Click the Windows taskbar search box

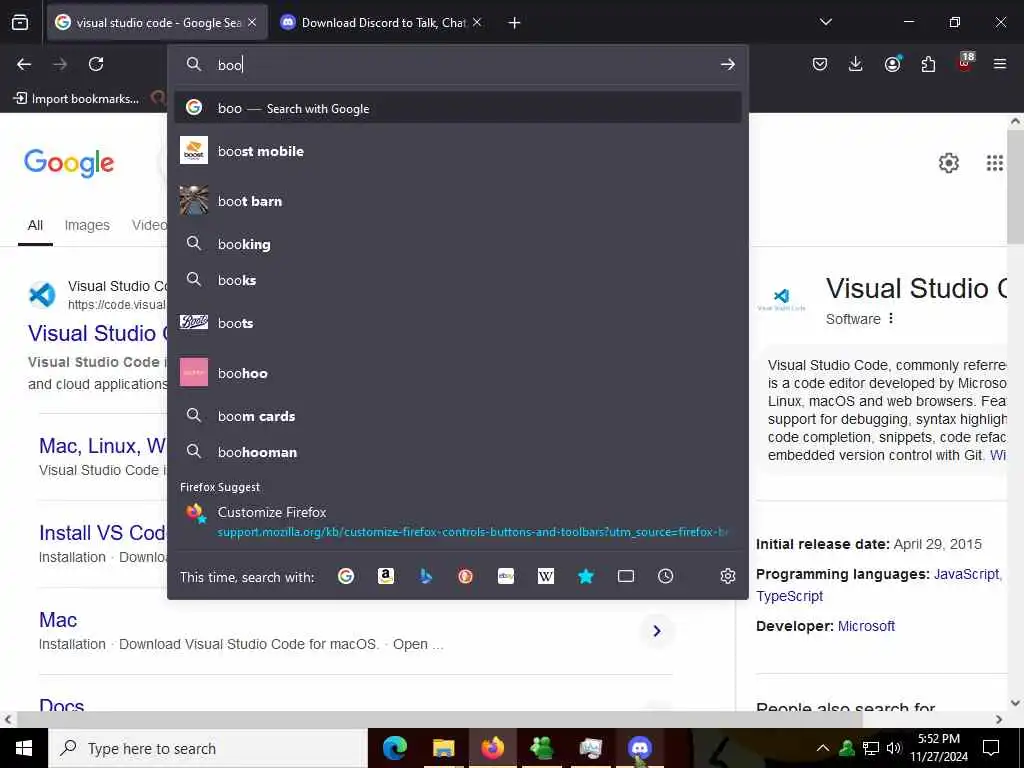pos(208,748)
